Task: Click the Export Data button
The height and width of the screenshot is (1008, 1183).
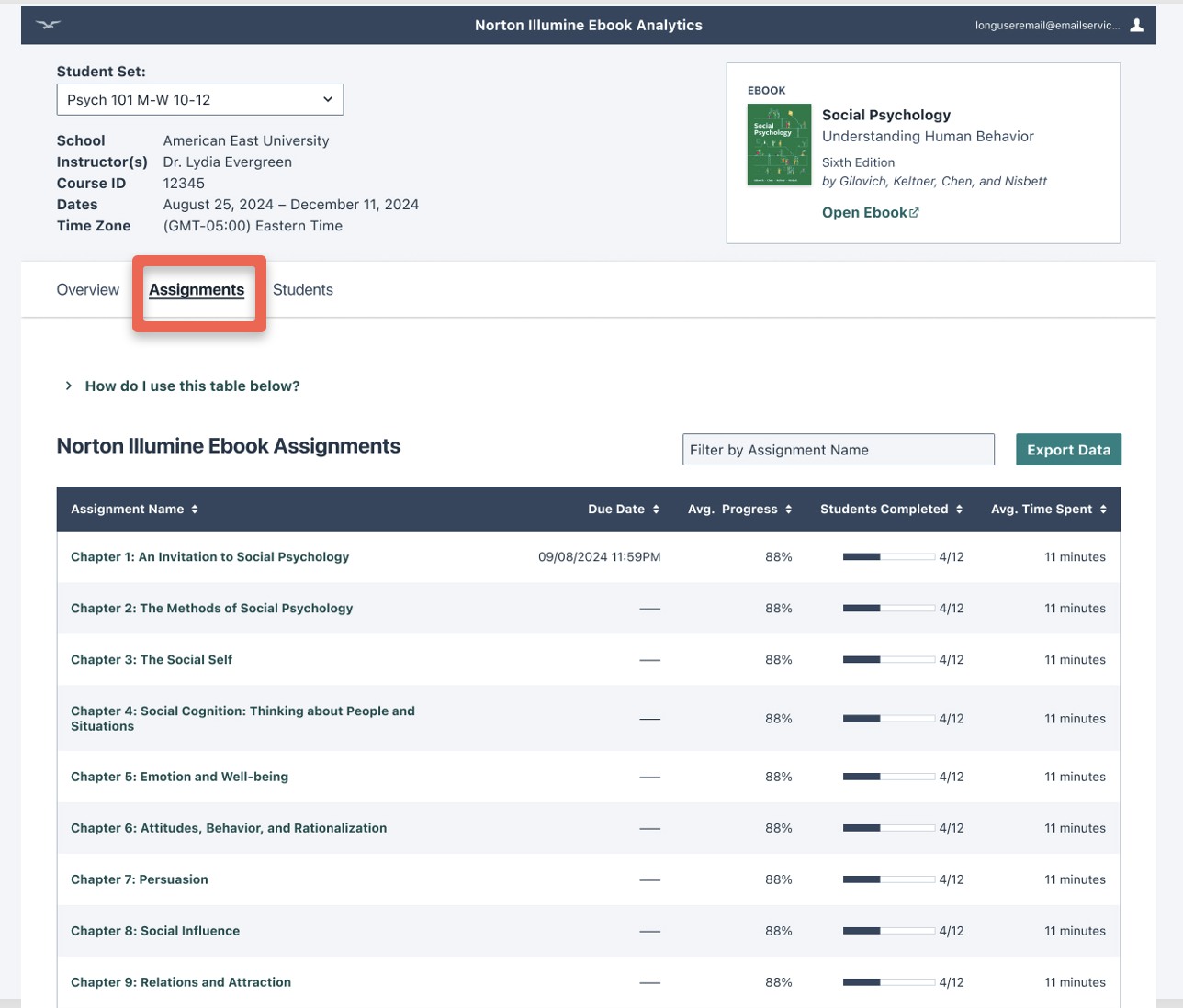Action: point(1068,450)
